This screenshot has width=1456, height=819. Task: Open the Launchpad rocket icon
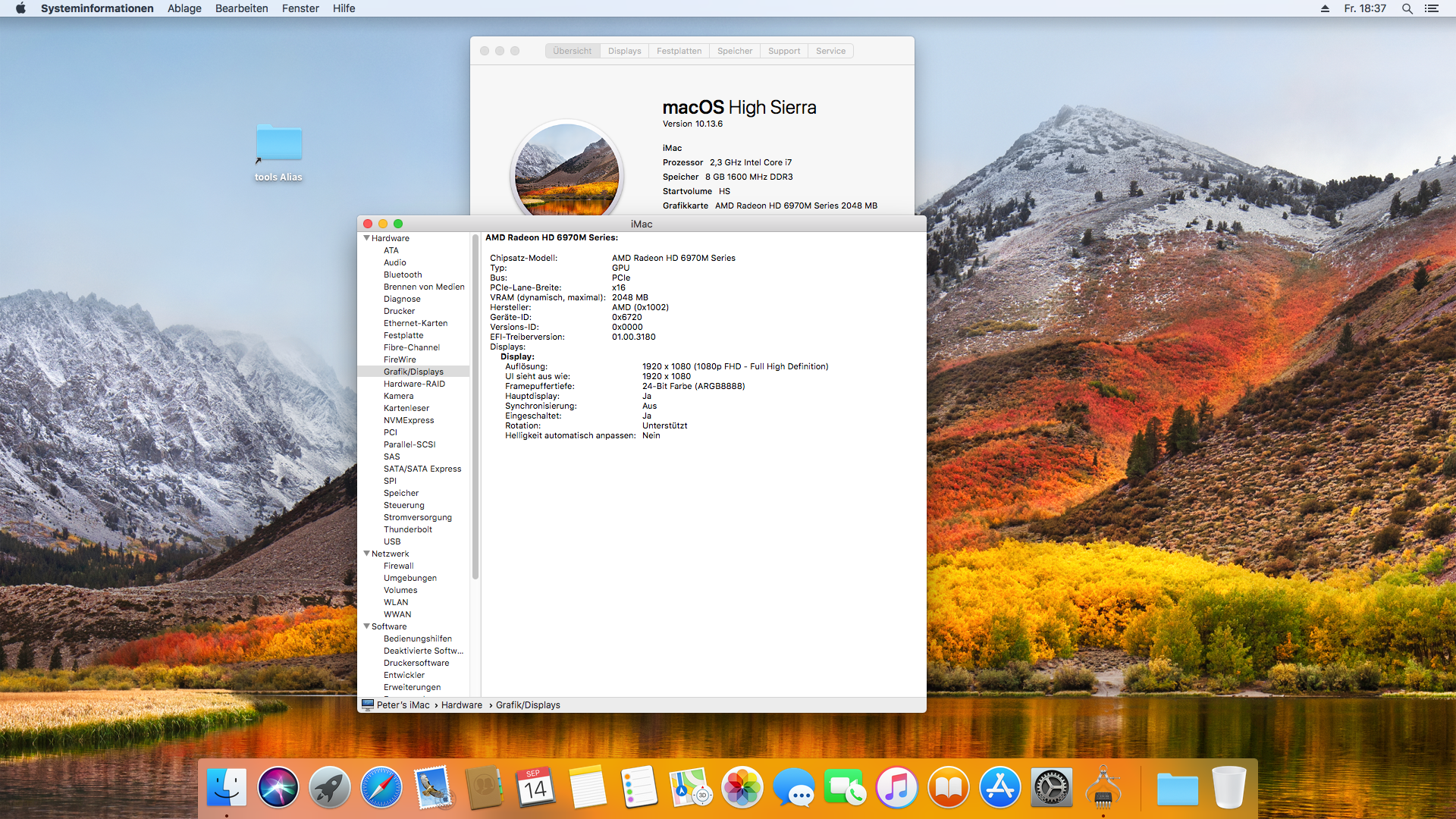click(x=329, y=788)
